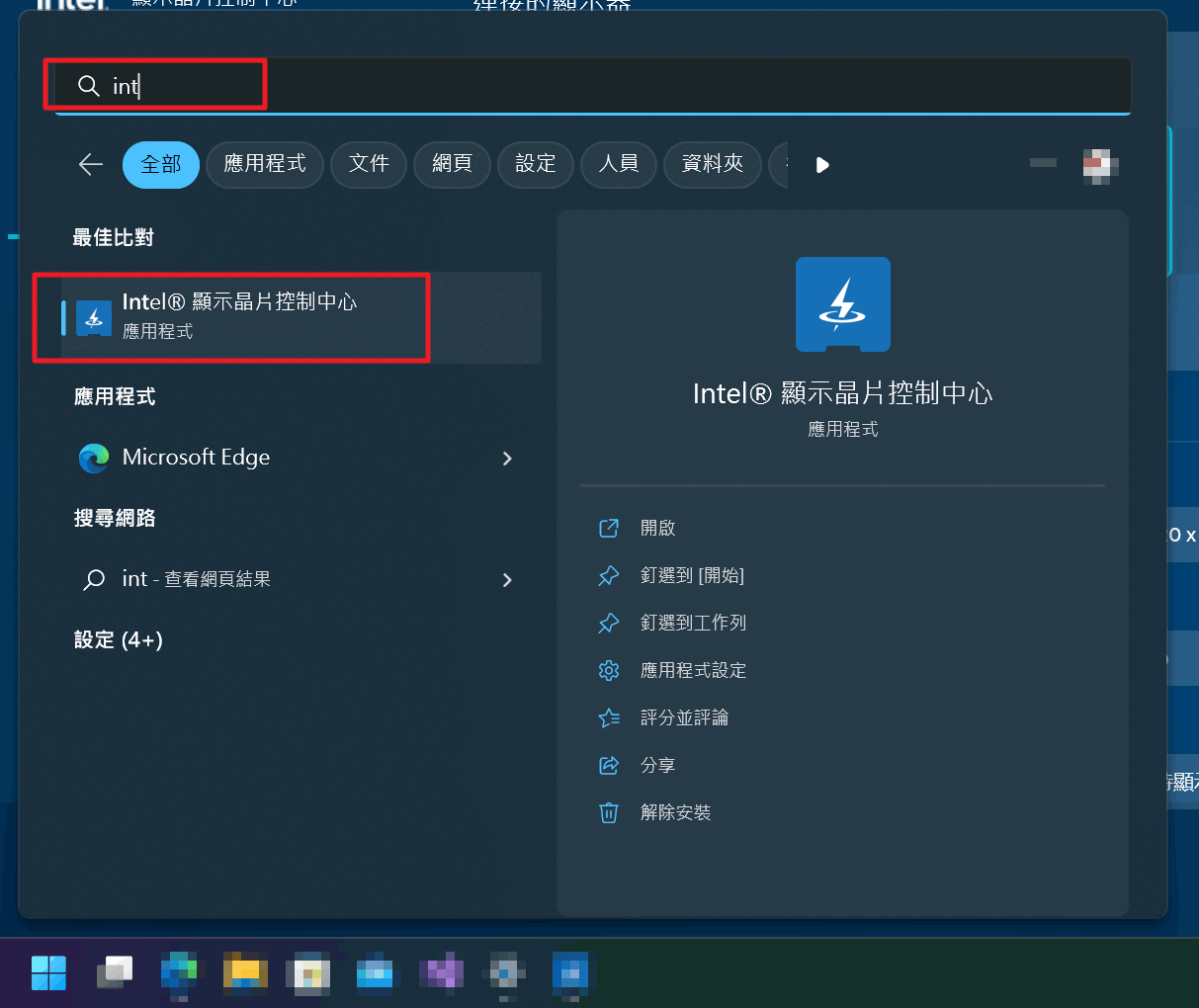Click the search box containing 'int'
Image resolution: width=1199 pixels, height=1008 pixels.
tap(593, 86)
